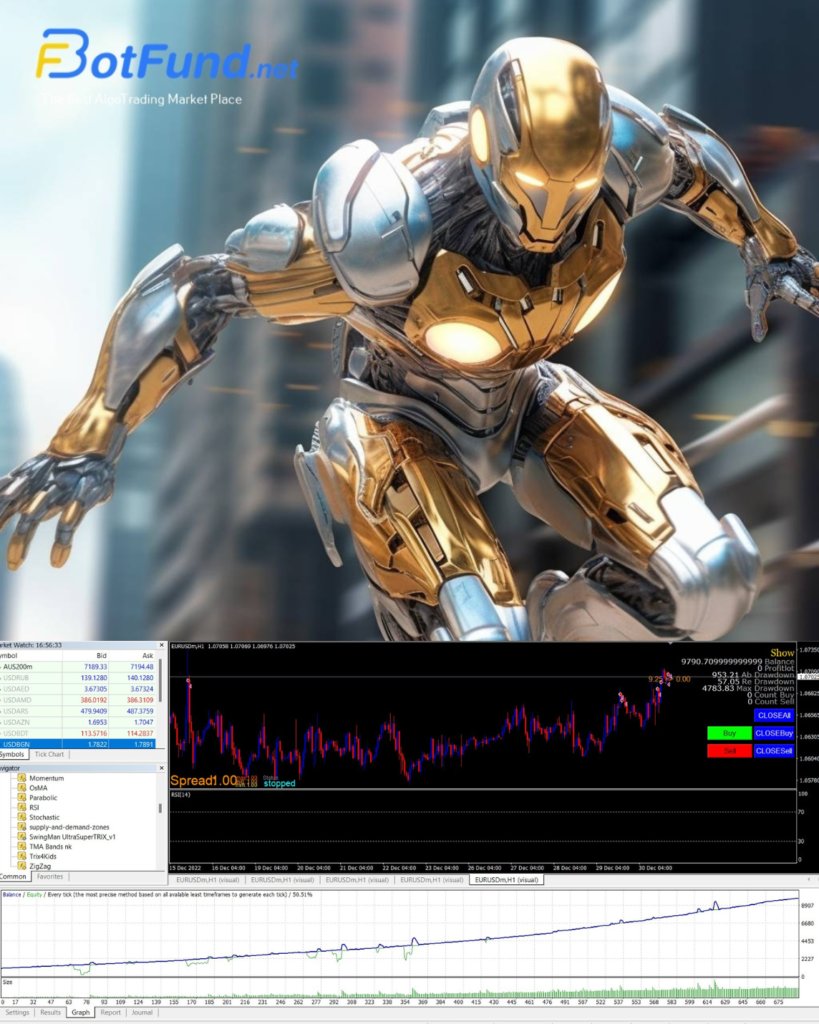Open the Report tab in tester
Image resolution: width=819 pixels, height=1024 pixels.
(x=110, y=1012)
